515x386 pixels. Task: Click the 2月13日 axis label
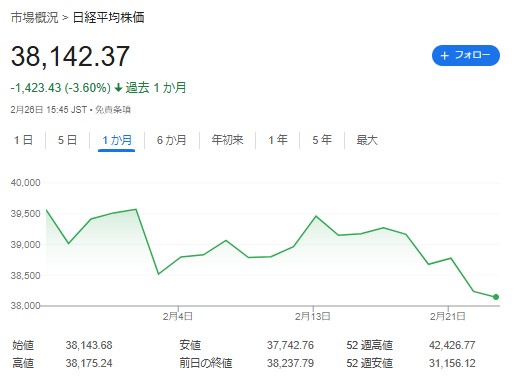coord(312,316)
